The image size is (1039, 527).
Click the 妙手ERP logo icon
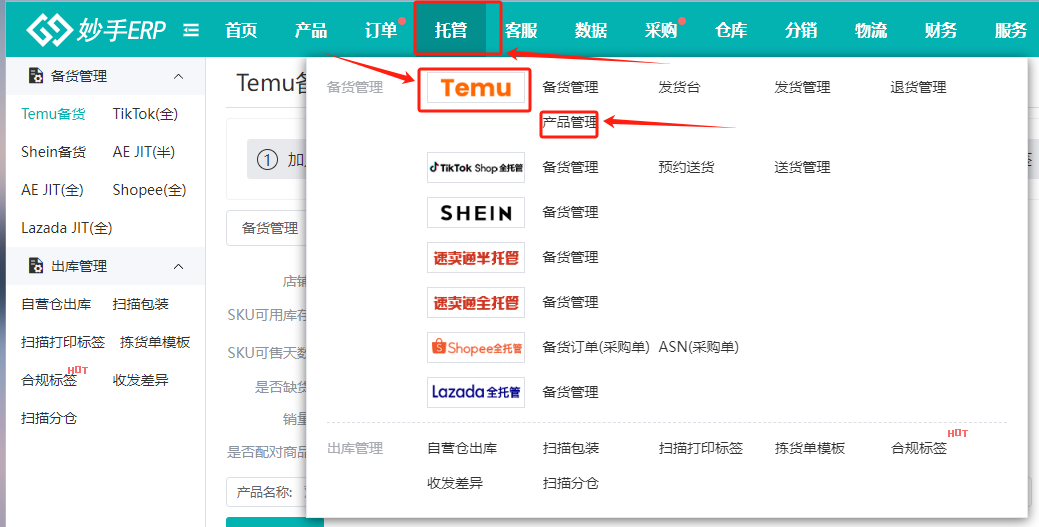[x=49, y=30]
